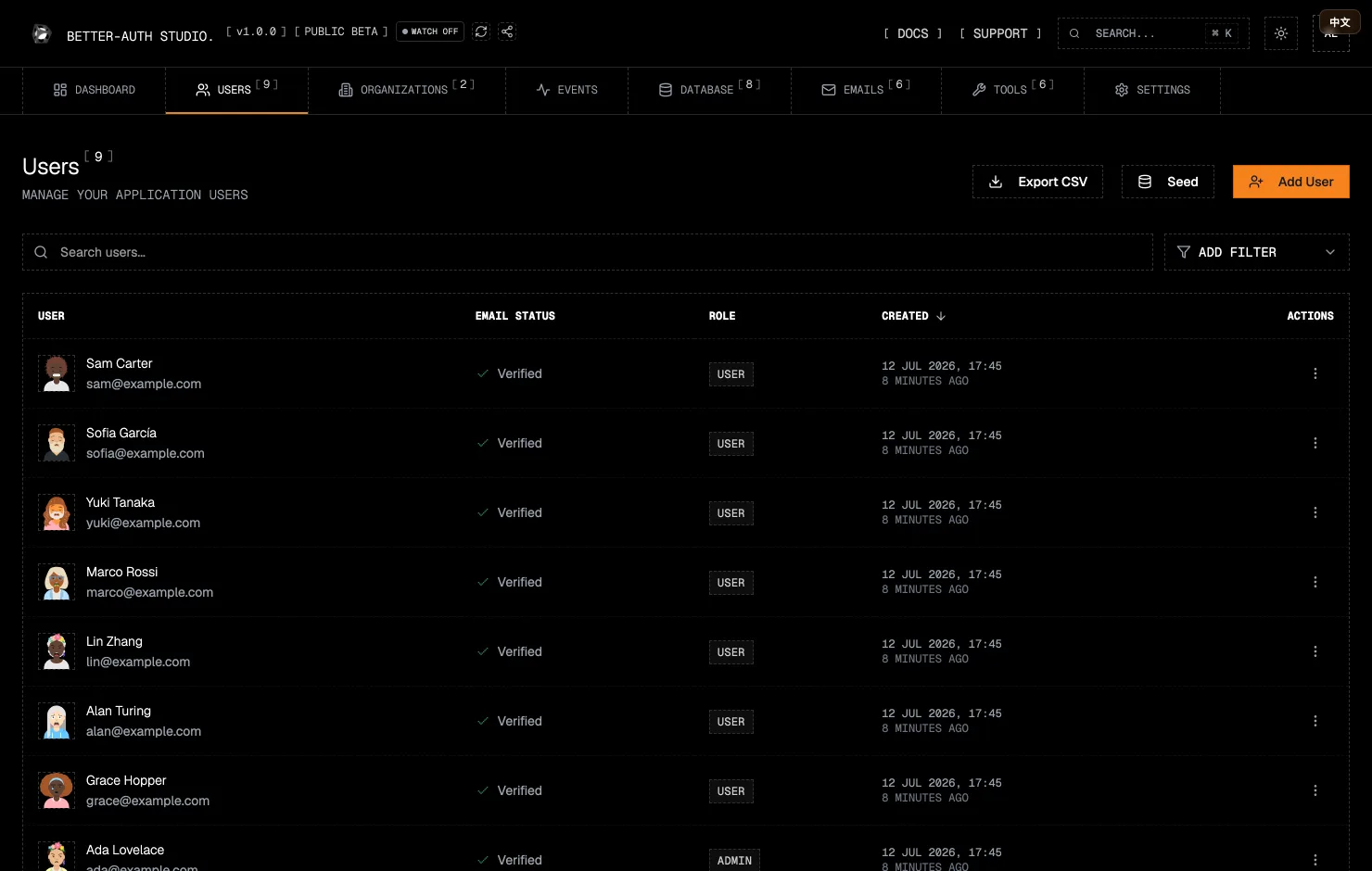Click Yuki Tanaka's avatar

point(57,512)
